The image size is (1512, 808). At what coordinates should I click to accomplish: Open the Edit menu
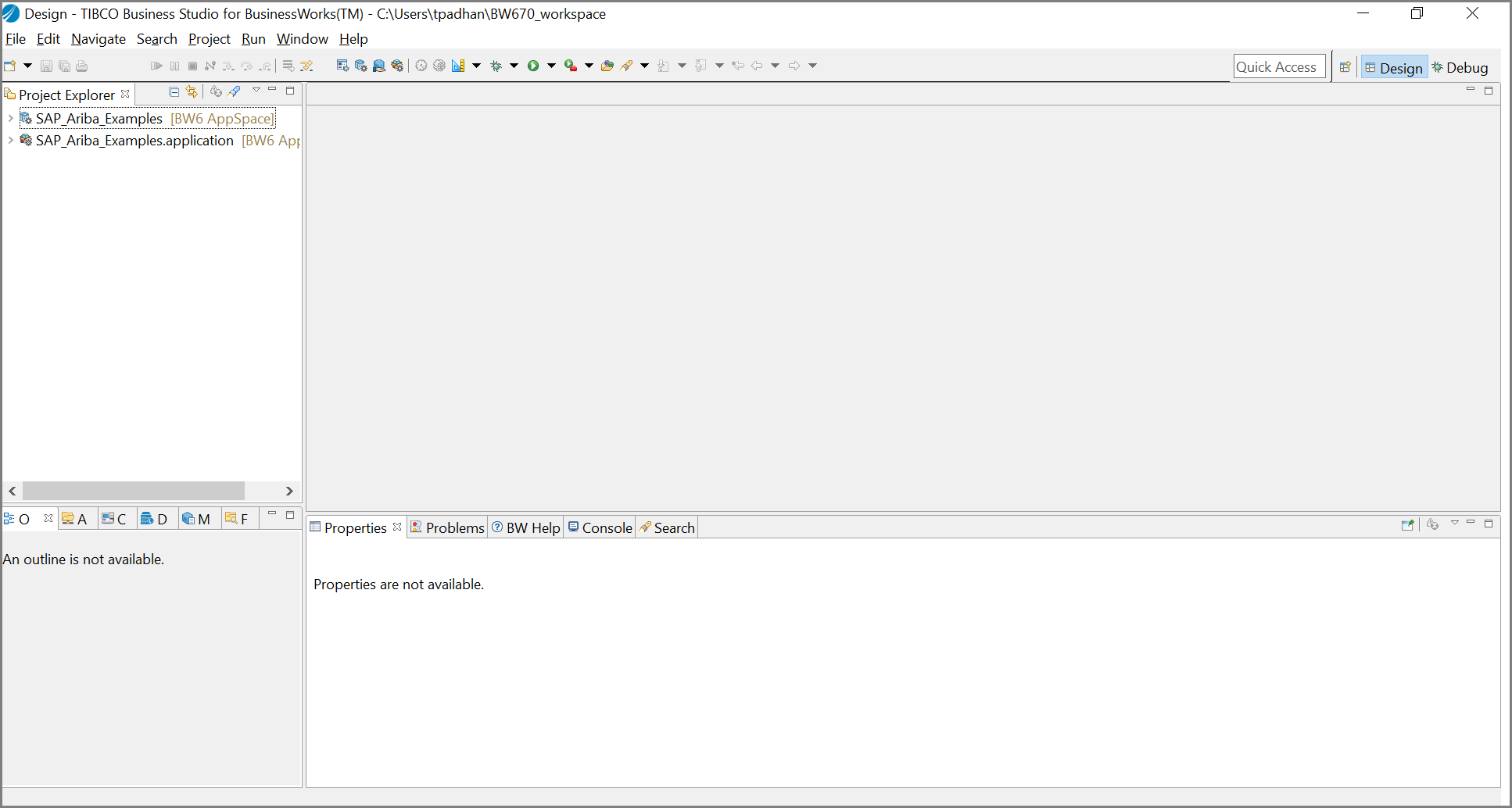pyautogui.click(x=48, y=39)
